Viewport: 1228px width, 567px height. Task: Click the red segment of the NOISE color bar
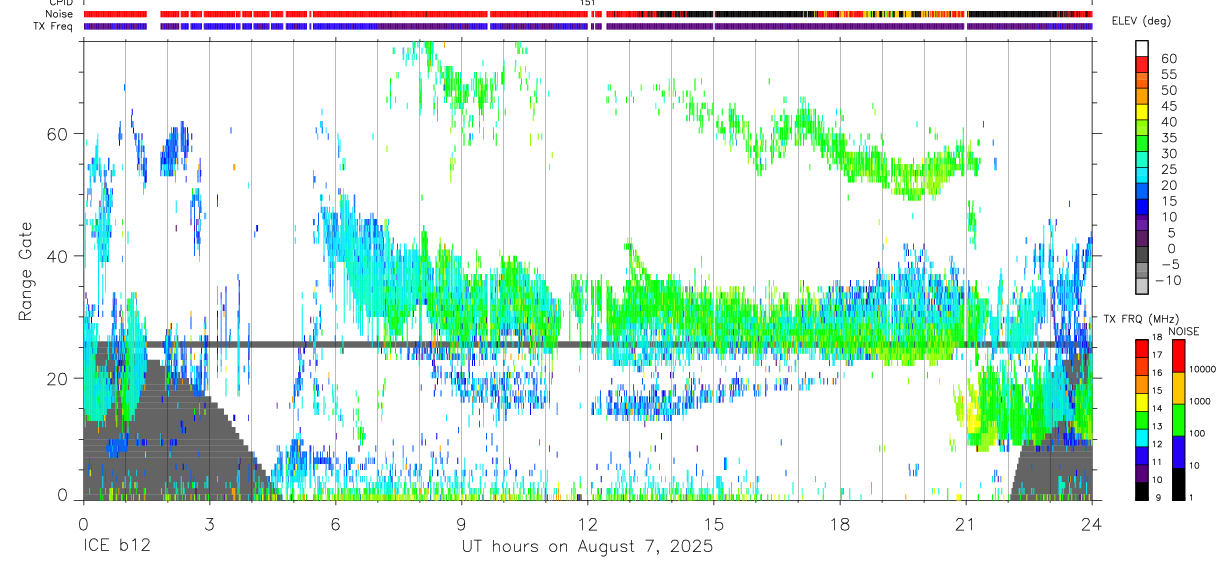point(1177,357)
